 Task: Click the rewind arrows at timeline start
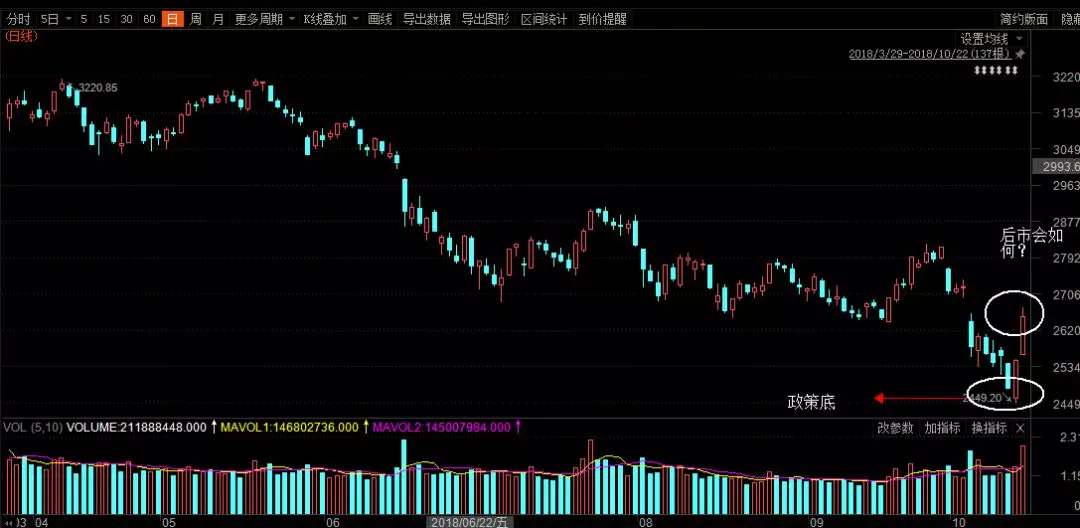[10, 521]
